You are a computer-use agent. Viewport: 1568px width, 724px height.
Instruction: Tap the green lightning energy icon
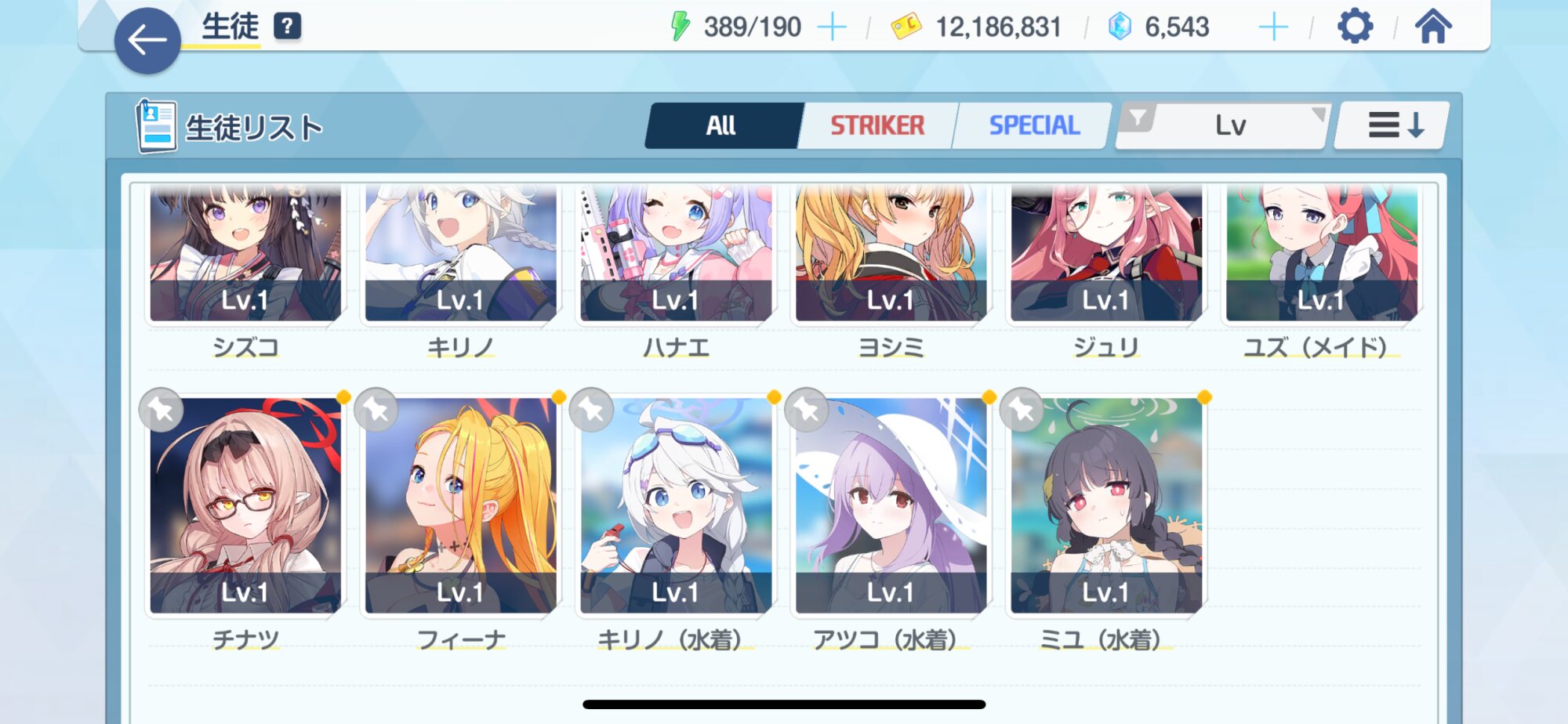[680, 27]
